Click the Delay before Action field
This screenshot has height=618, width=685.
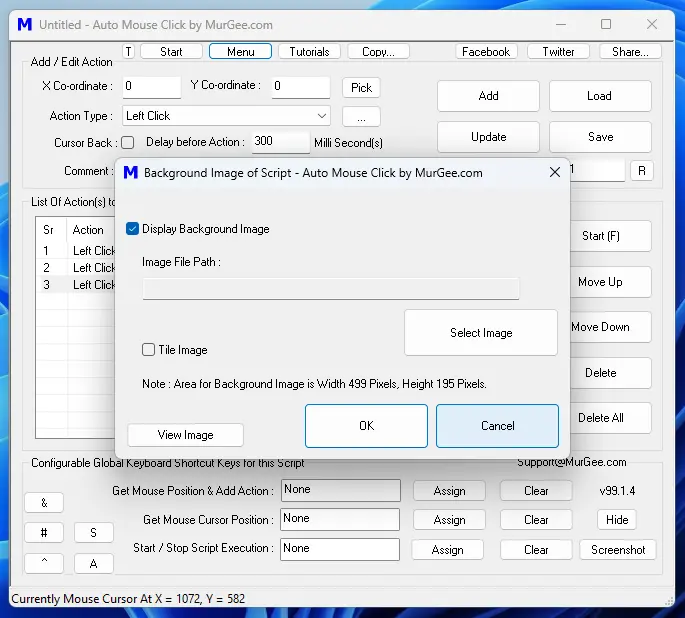pos(280,142)
